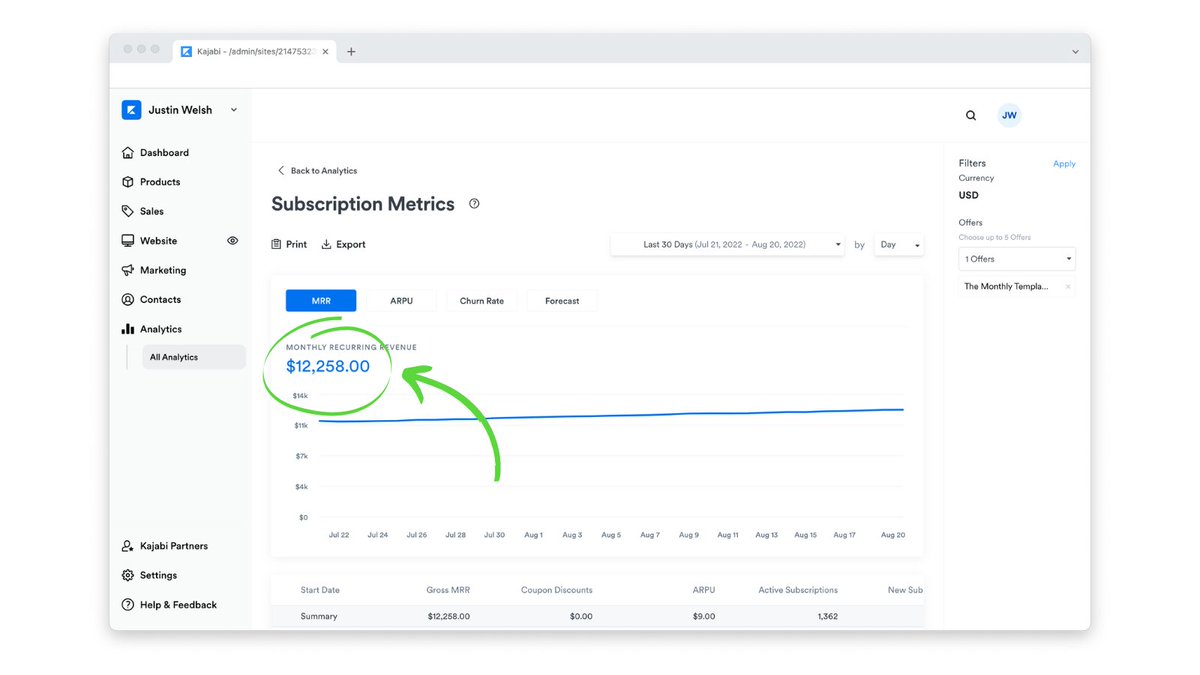This screenshot has height=675, width=1200.
Task: Switch to the ARPU tab
Action: 401,300
